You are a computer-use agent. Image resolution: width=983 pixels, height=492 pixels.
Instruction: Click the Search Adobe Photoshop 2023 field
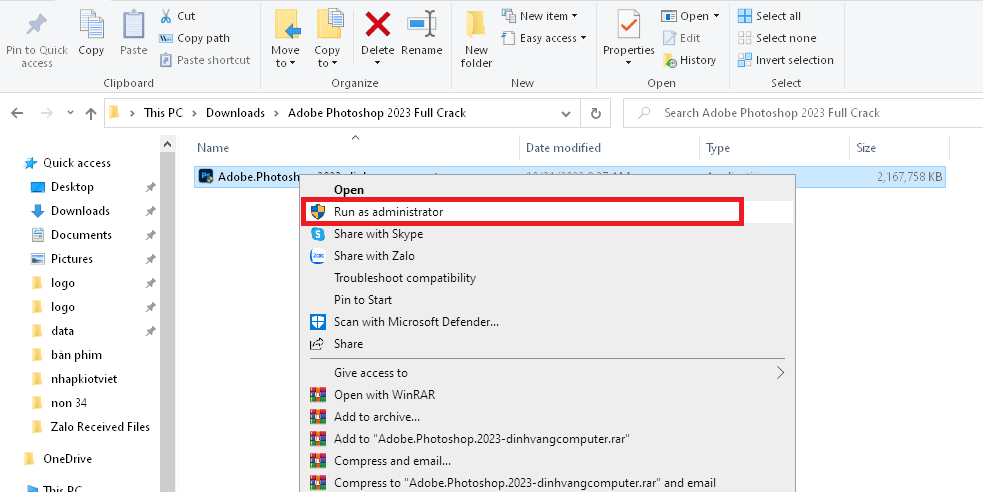point(802,113)
